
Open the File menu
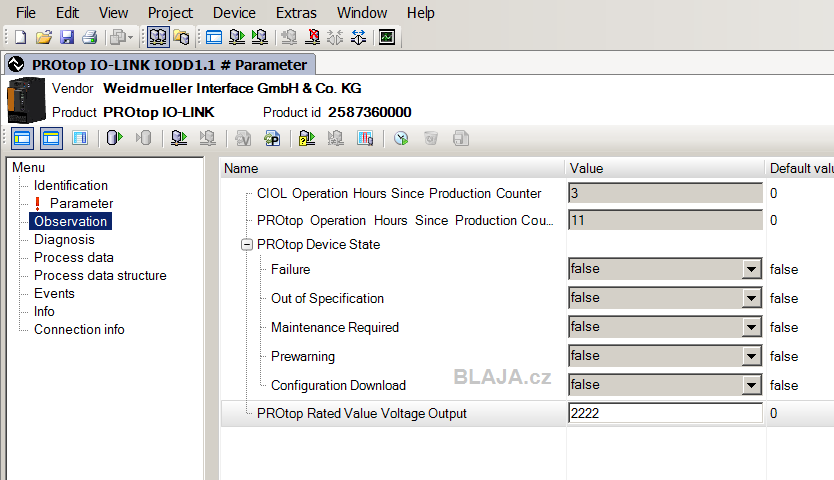click(26, 12)
